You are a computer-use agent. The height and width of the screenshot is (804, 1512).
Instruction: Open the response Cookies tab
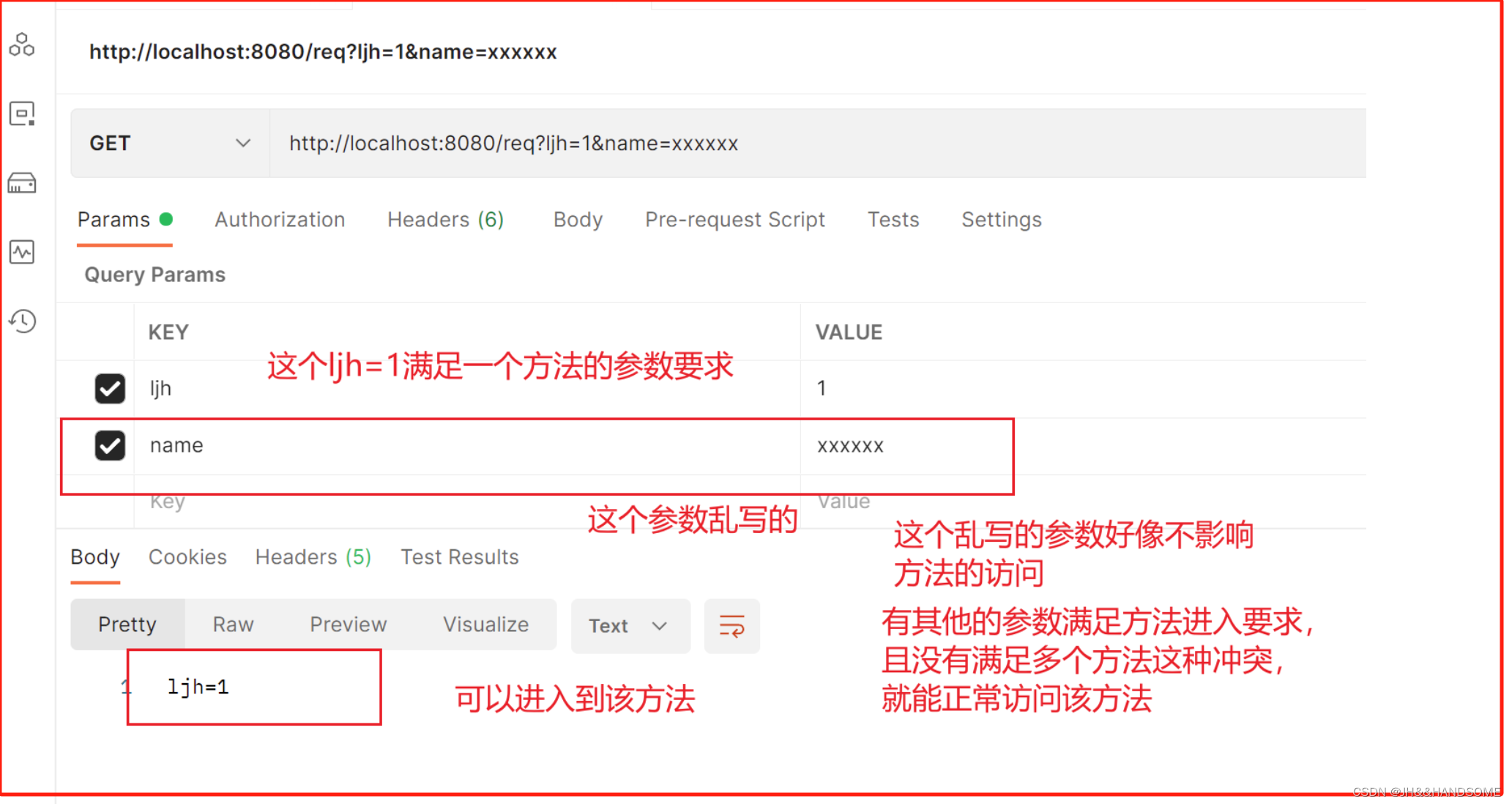(187, 557)
